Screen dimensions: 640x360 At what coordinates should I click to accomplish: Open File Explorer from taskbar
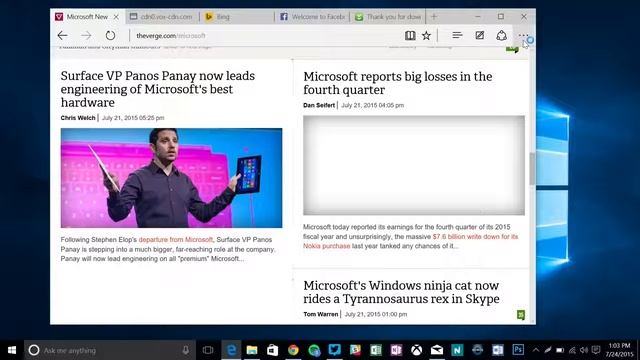pos(252,350)
